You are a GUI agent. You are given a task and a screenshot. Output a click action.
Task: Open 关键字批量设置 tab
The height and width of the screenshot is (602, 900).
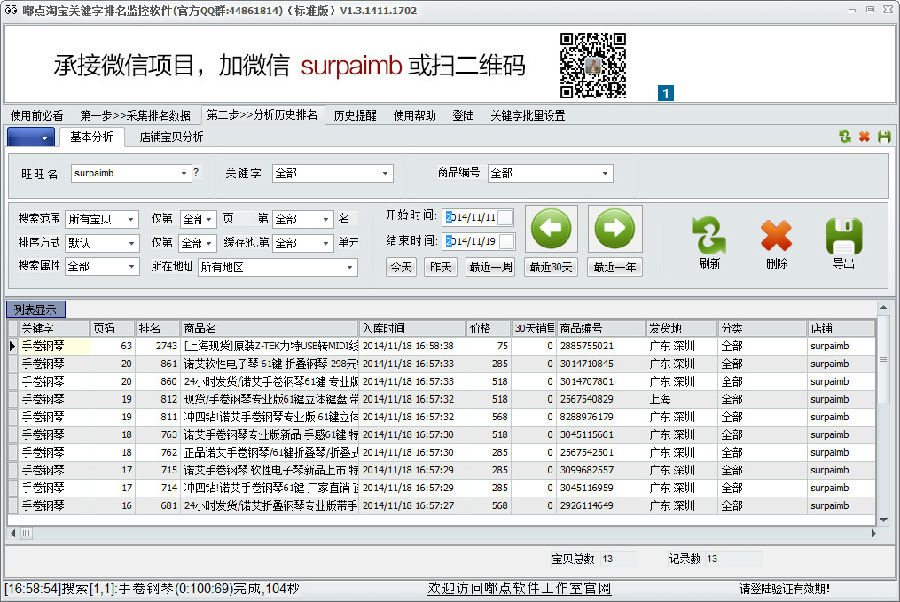[527, 115]
